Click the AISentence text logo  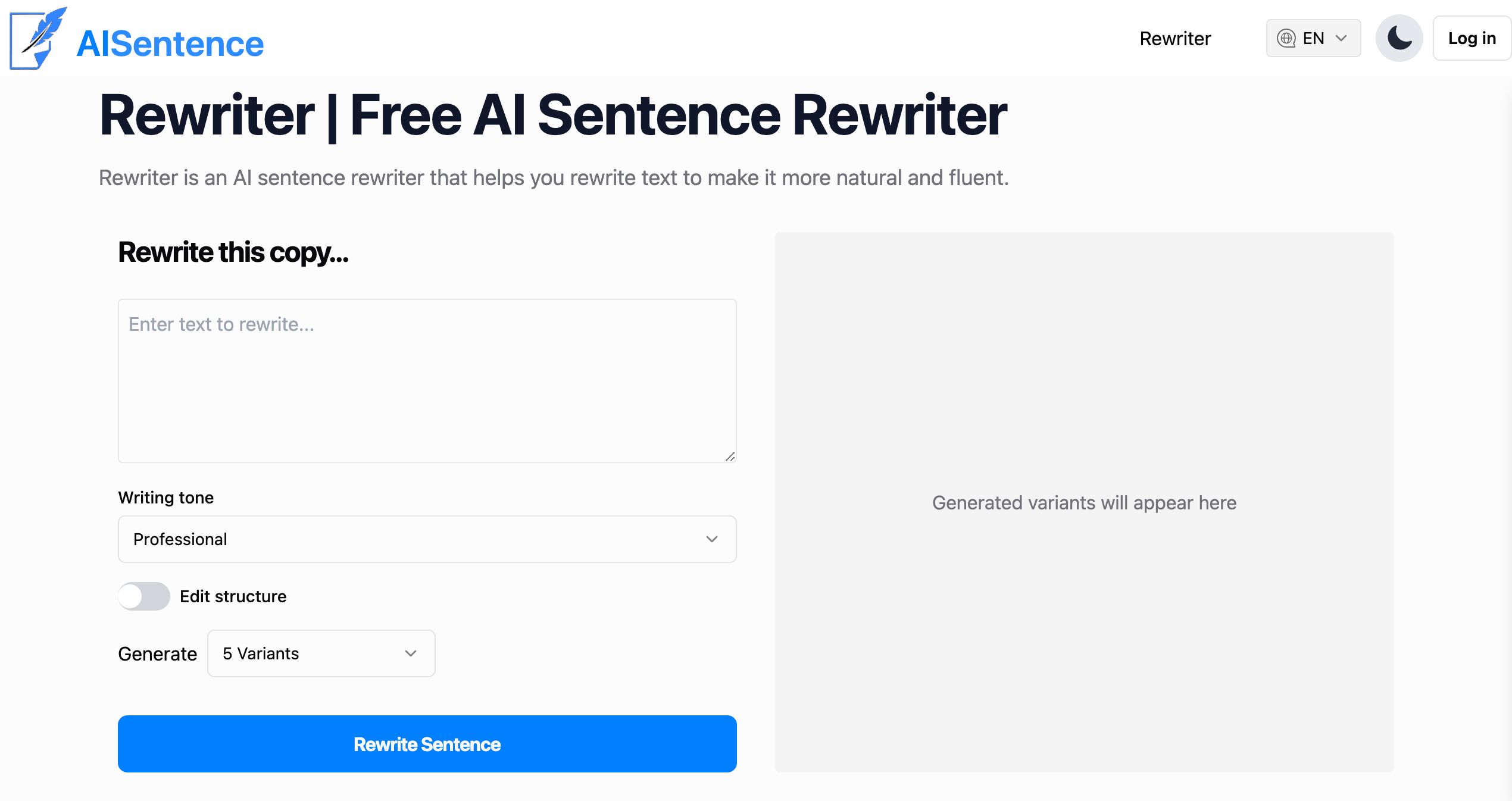tap(170, 42)
